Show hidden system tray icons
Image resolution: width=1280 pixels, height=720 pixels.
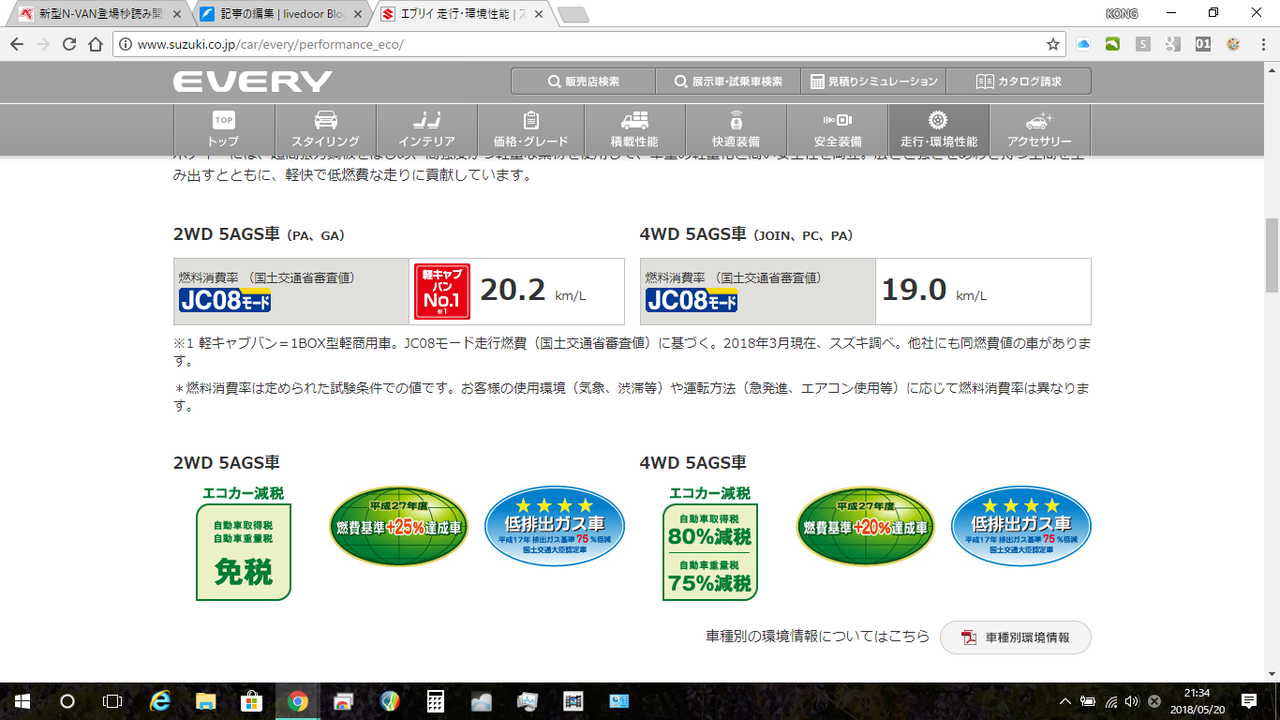(x=1065, y=702)
